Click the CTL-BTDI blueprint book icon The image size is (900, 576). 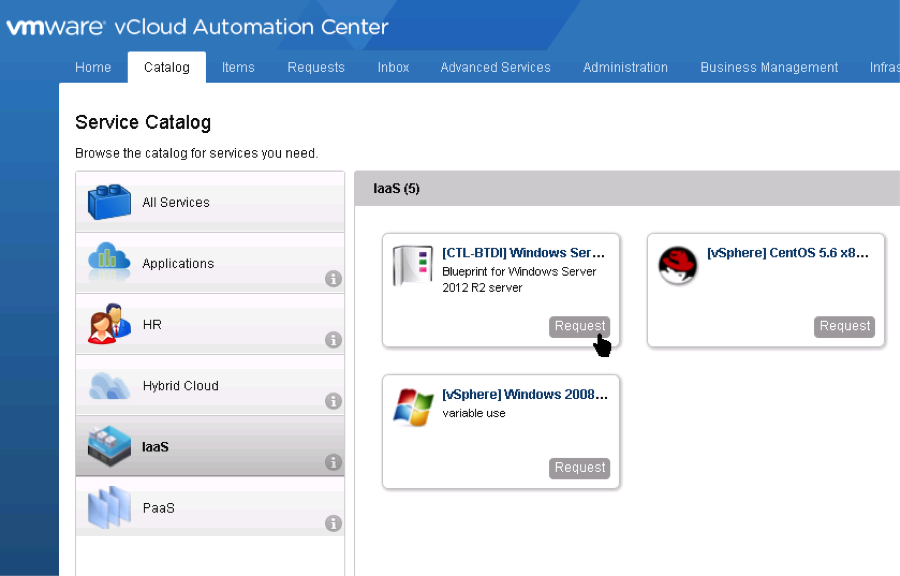pyautogui.click(x=413, y=266)
